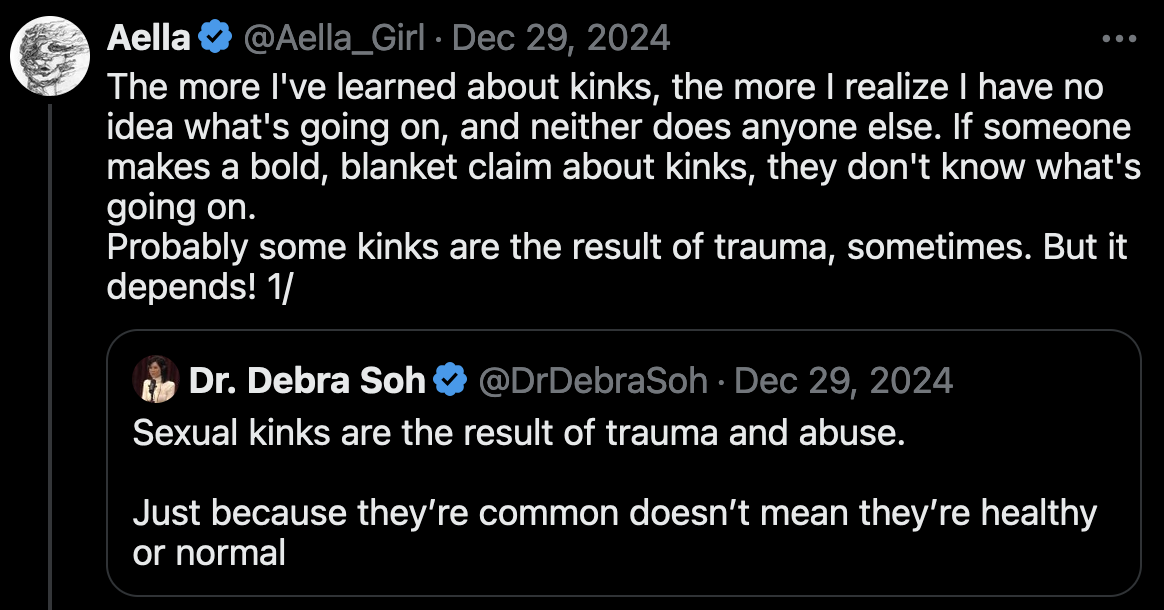Click the quoted tweet's Dec 29, 2024 date
1164x610 pixels.
point(843,381)
